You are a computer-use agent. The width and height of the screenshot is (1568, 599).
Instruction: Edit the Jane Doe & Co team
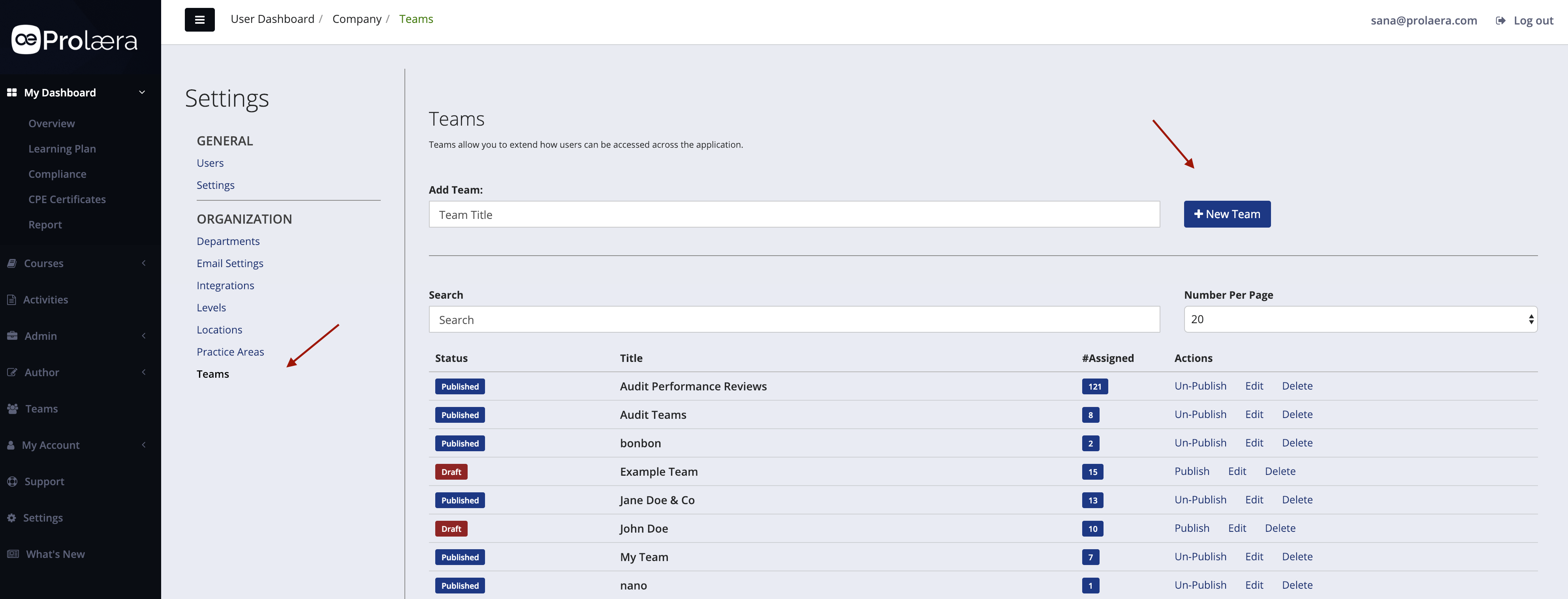click(x=1254, y=500)
